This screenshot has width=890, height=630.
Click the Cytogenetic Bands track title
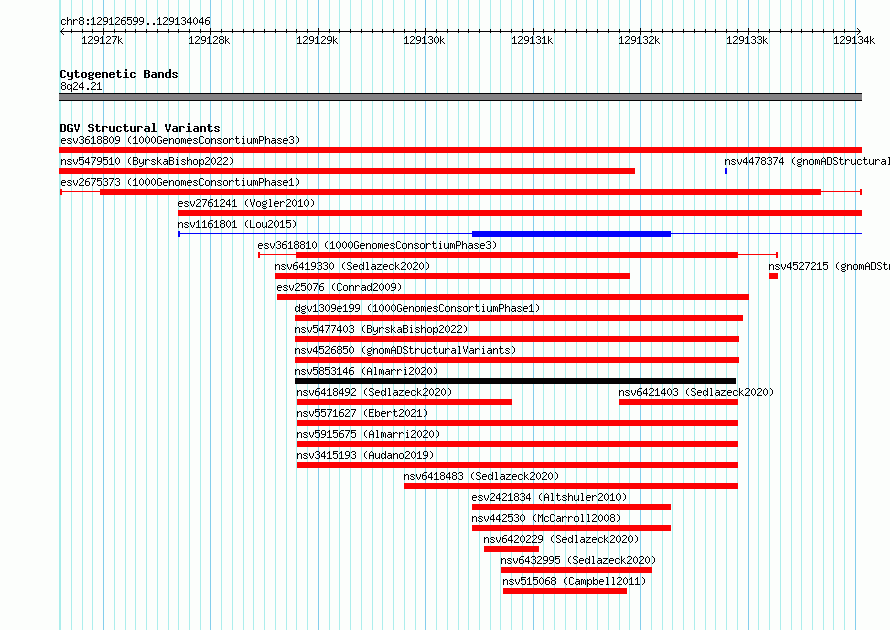click(119, 74)
